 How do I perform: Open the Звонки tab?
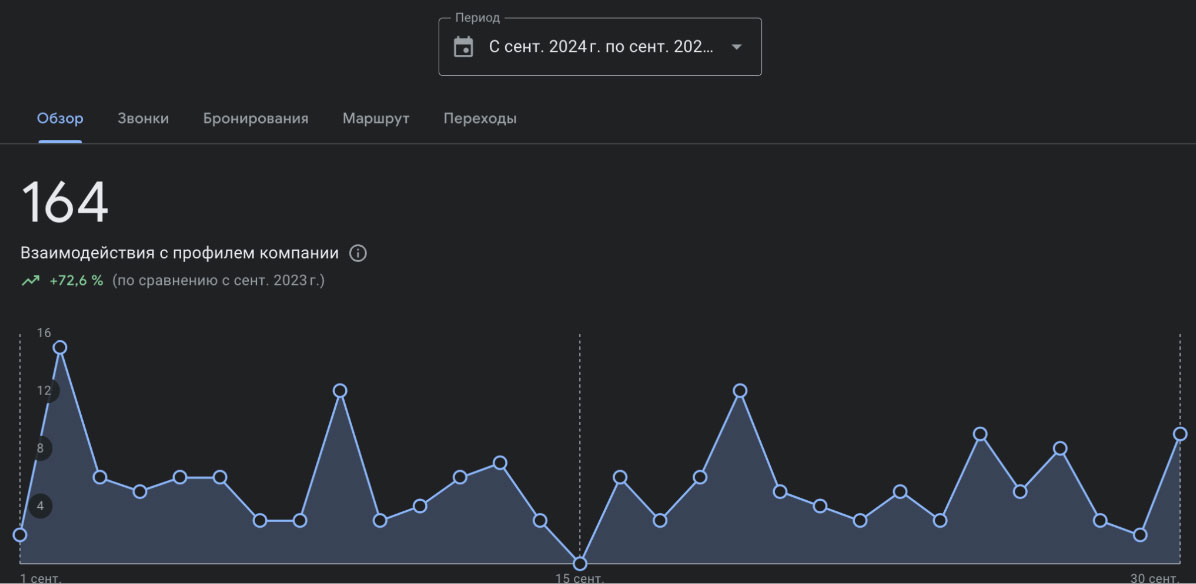[143, 118]
